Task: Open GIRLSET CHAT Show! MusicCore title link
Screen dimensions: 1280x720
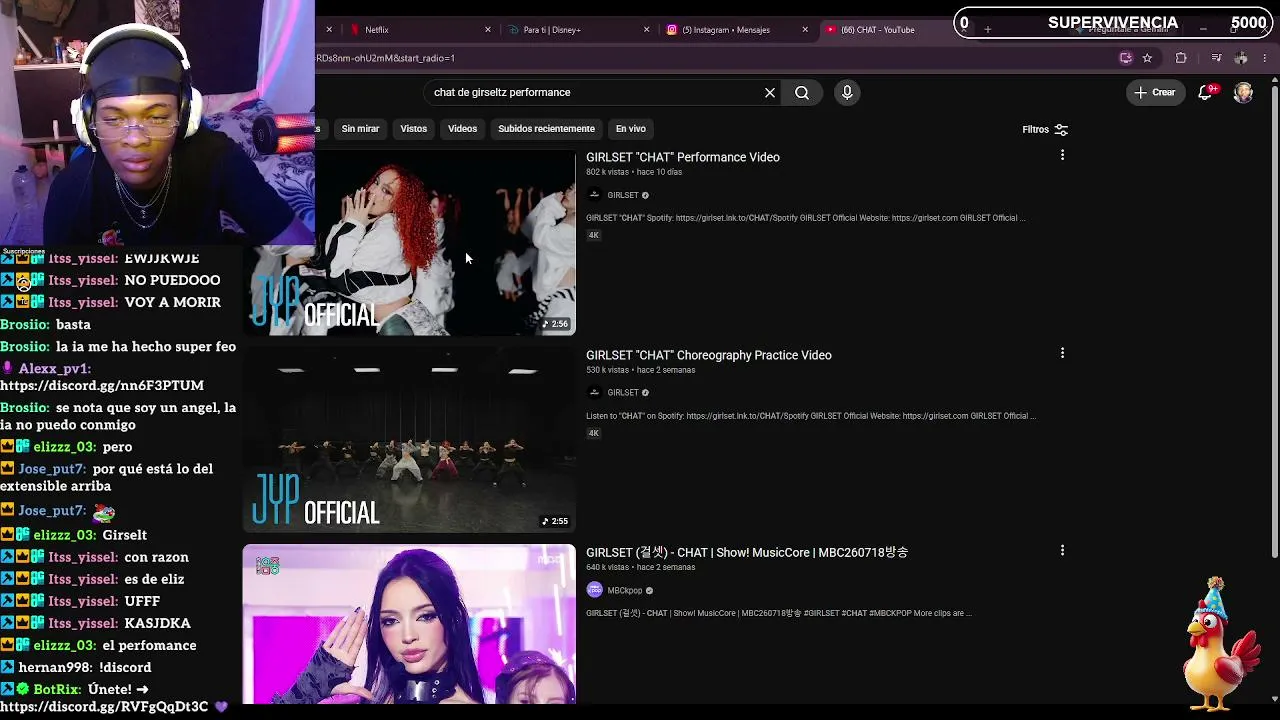Action: [x=747, y=552]
